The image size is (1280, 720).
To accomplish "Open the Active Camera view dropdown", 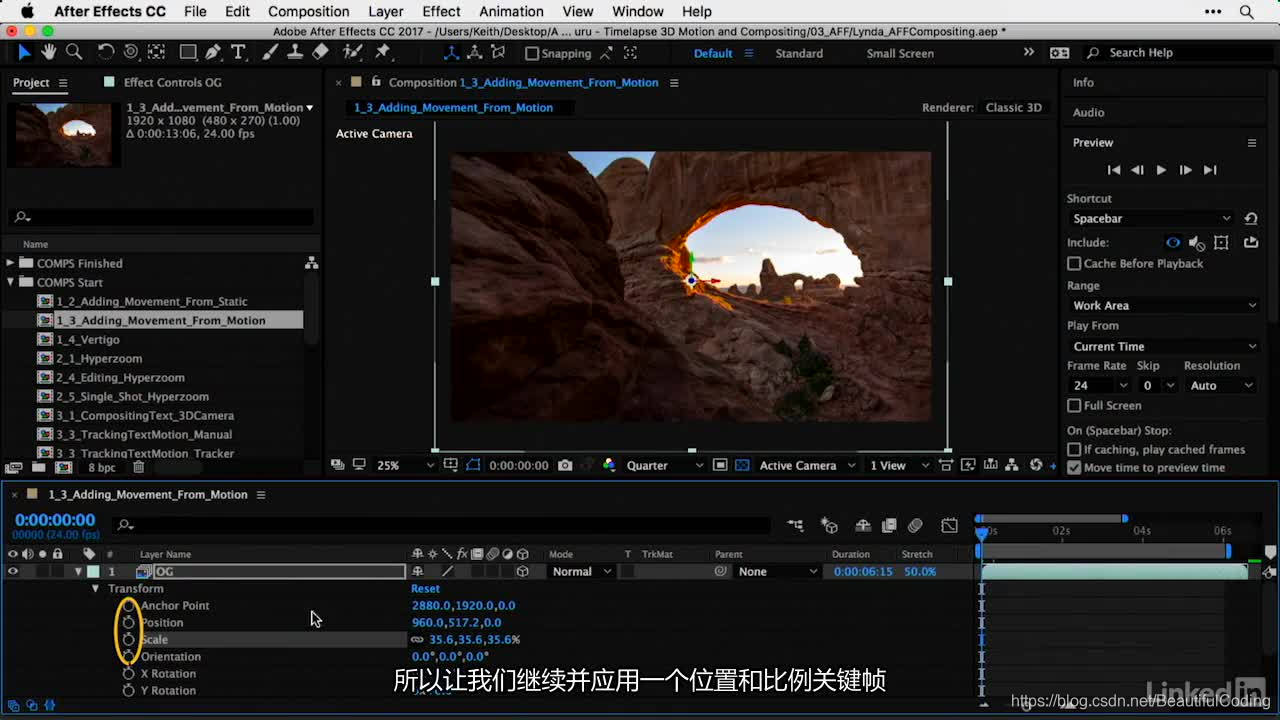I will tap(807, 465).
